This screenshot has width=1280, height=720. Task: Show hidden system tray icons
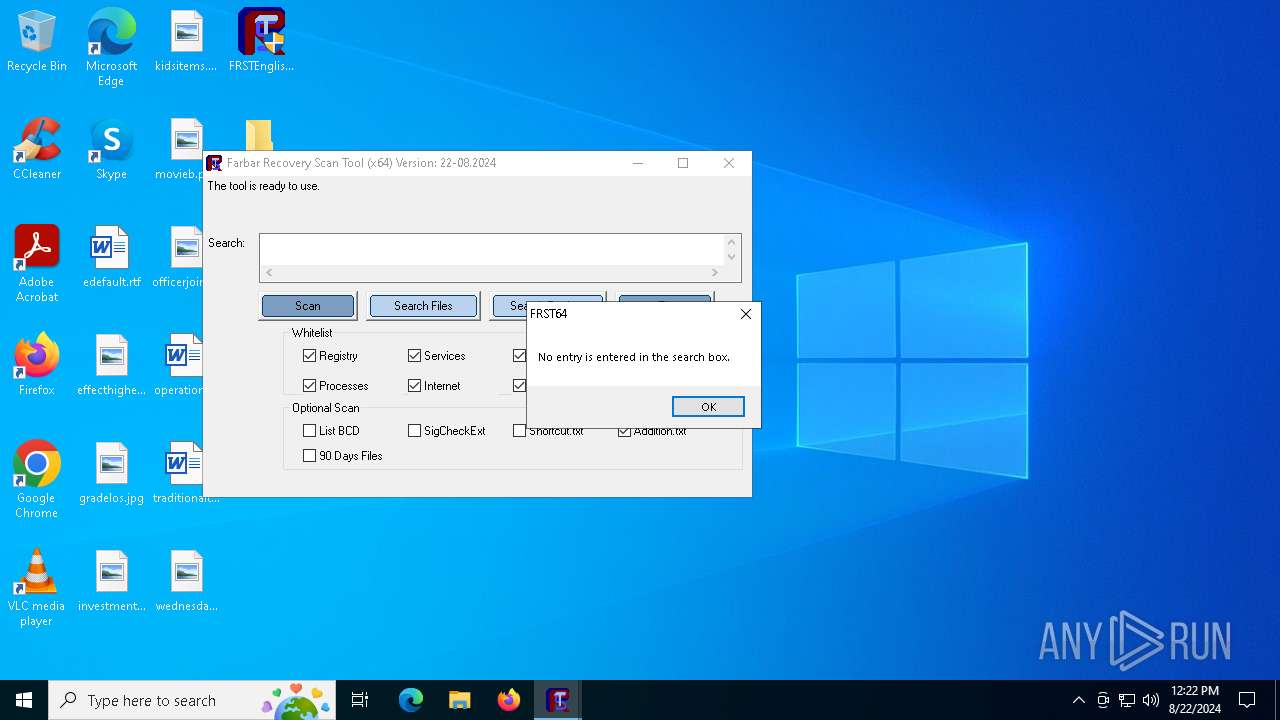[x=1078, y=700]
